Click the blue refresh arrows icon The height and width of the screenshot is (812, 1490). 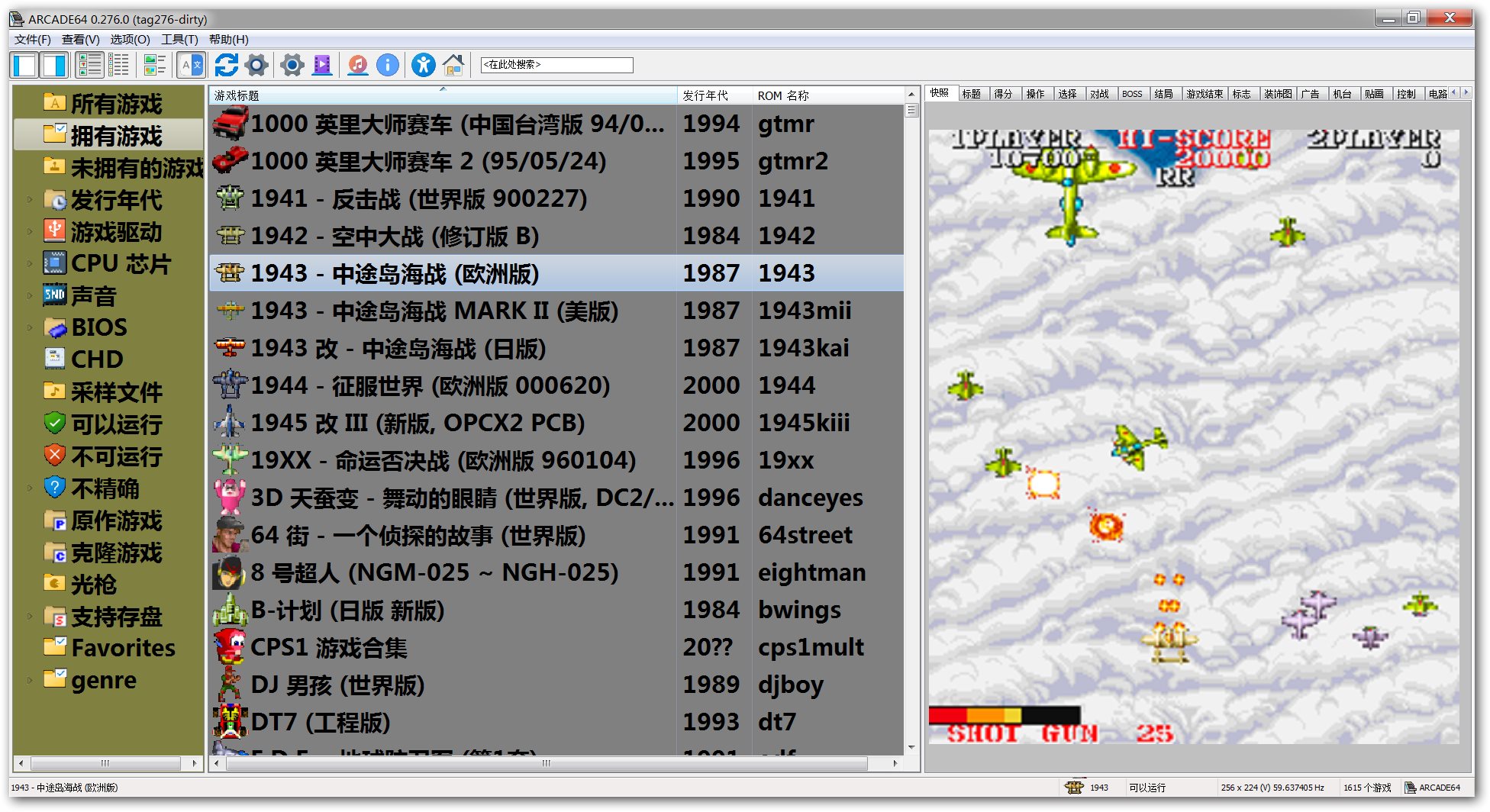(x=226, y=65)
